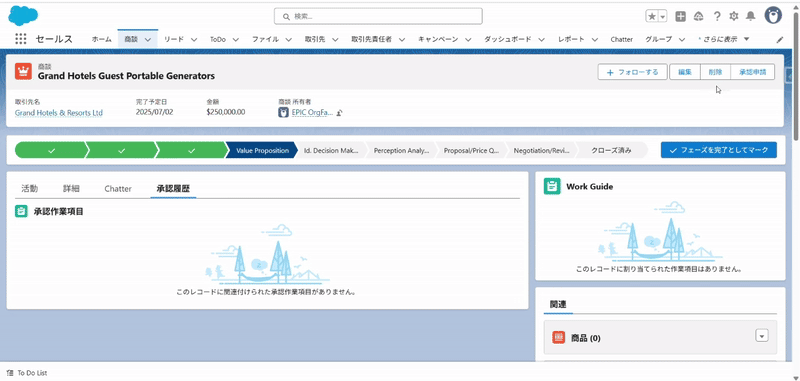The width and height of the screenshot is (800, 381).
Task: Select the Value Proposition path stage
Action: tap(262, 150)
